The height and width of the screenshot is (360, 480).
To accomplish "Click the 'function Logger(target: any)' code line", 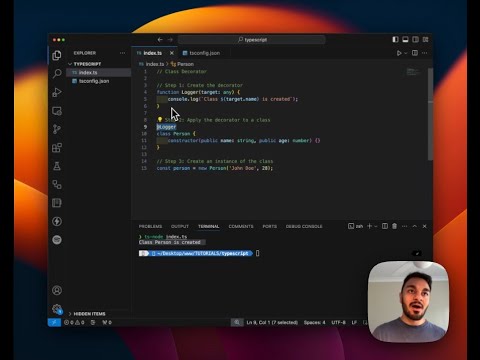I will [198, 92].
